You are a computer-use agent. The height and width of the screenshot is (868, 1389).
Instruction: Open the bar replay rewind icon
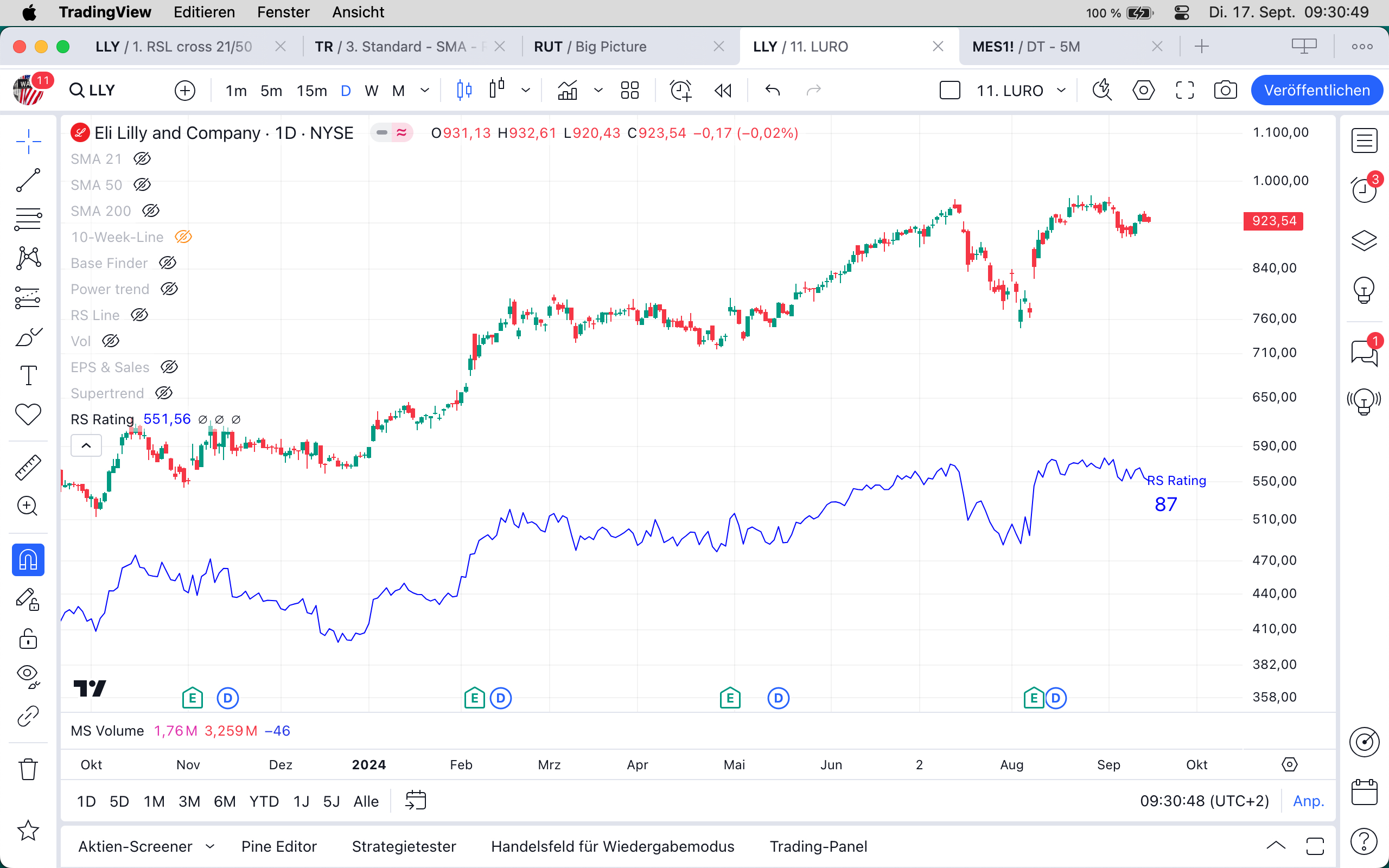tap(723, 90)
